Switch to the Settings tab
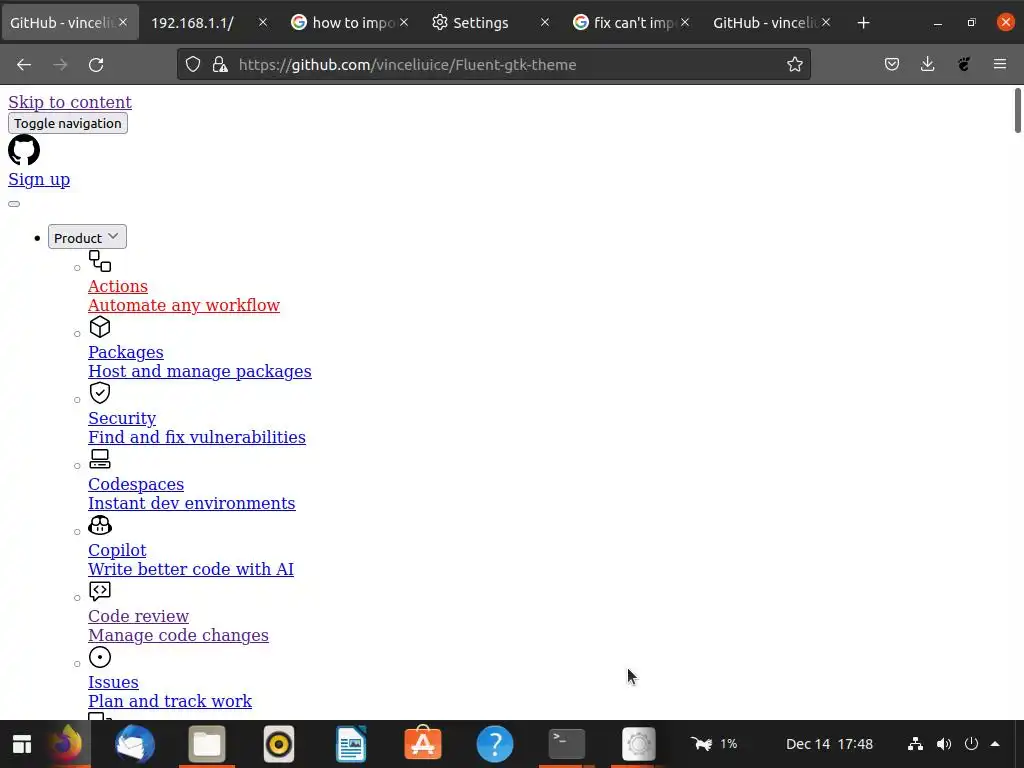Screen dimensions: 1024x768 click(491, 23)
